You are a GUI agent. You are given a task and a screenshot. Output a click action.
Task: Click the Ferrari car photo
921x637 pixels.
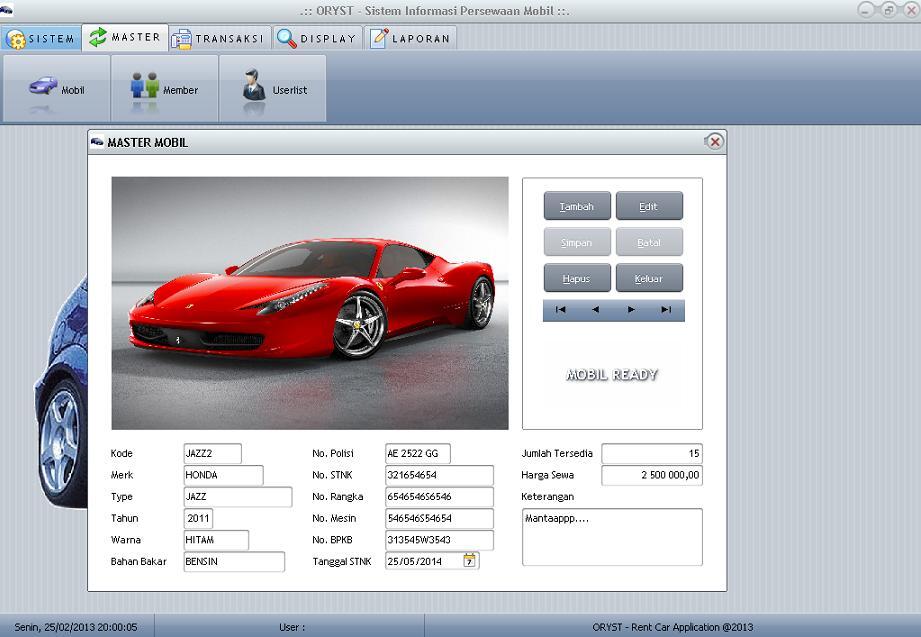click(309, 302)
